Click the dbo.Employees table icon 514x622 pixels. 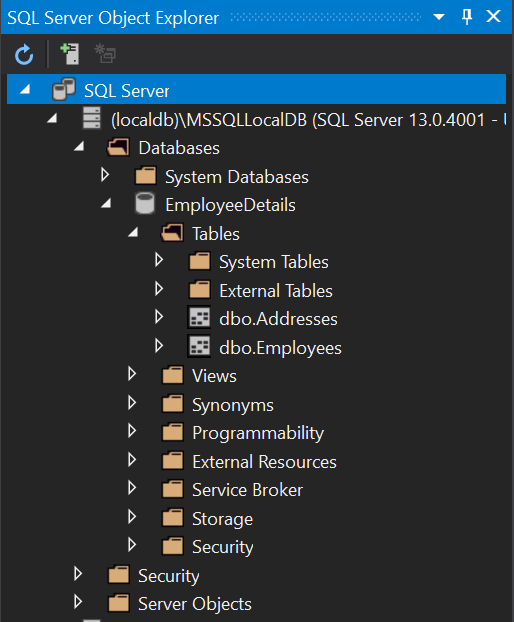pos(199,347)
